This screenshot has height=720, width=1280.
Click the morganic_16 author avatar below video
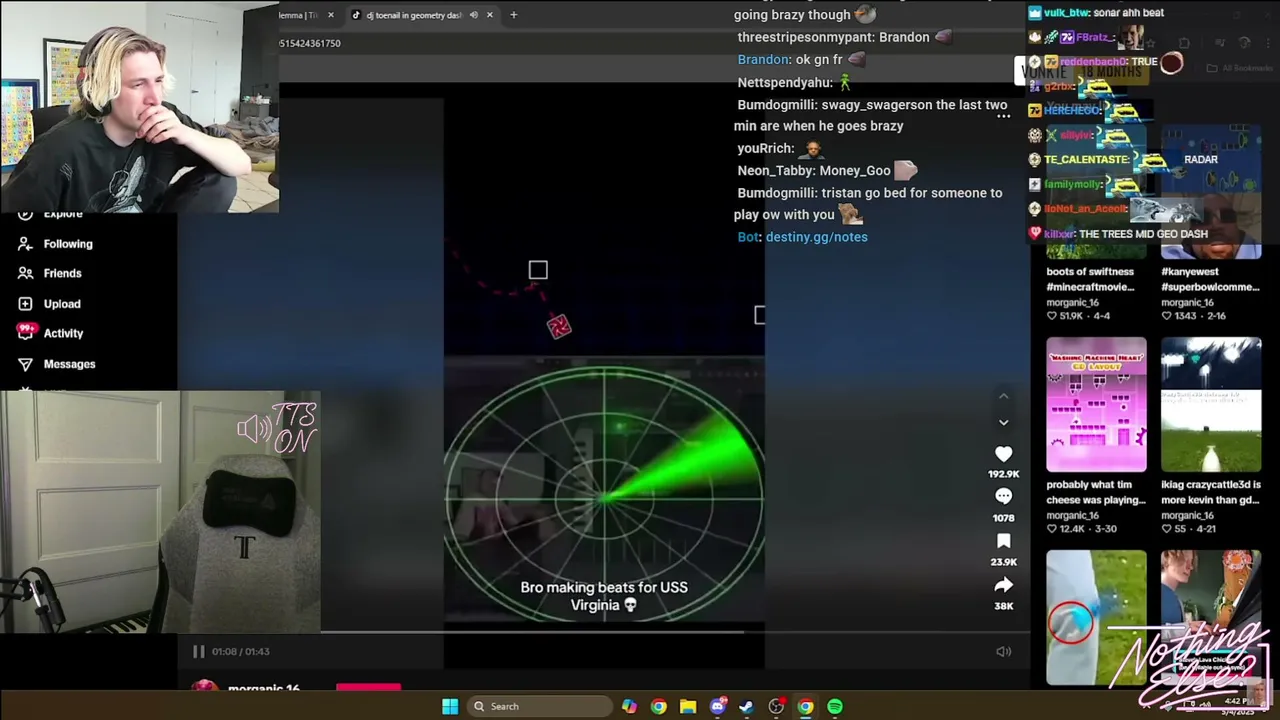coord(204,686)
